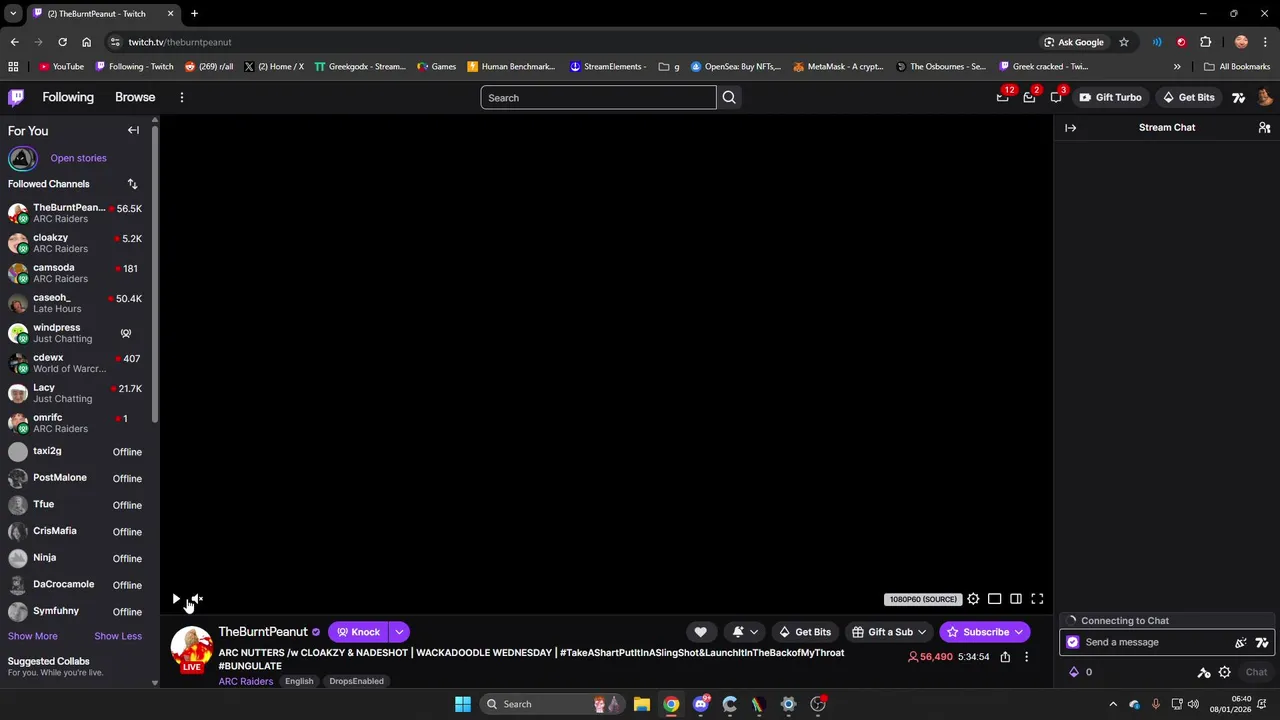The width and height of the screenshot is (1280, 720).
Task: Open TheBurntPeanut channel avatar
Action: 191,648
